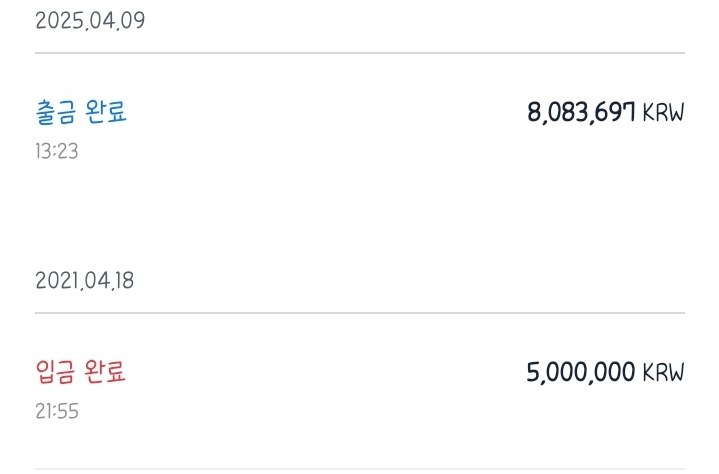Click the 8,083,697 withdrawal amount
719x474 pixels.
point(582,113)
